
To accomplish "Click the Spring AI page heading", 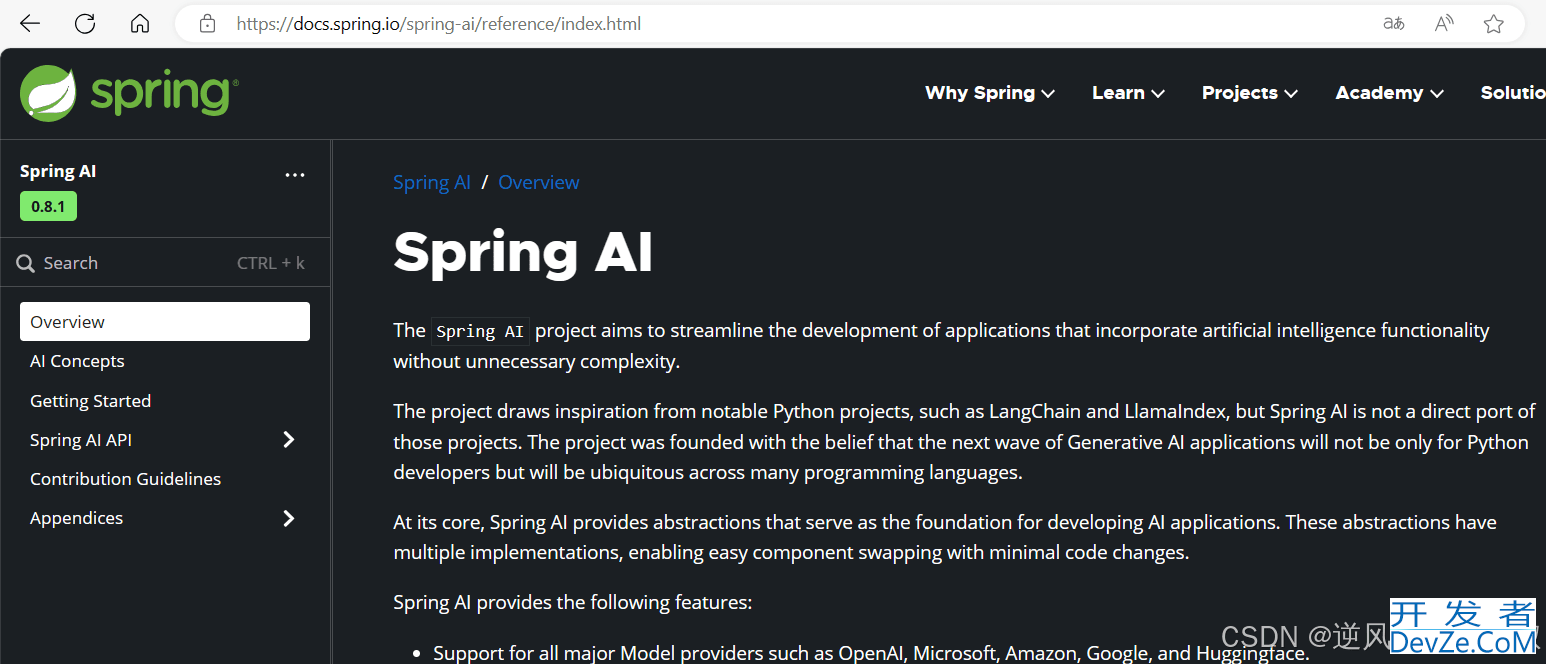I will pyautogui.click(x=523, y=252).
